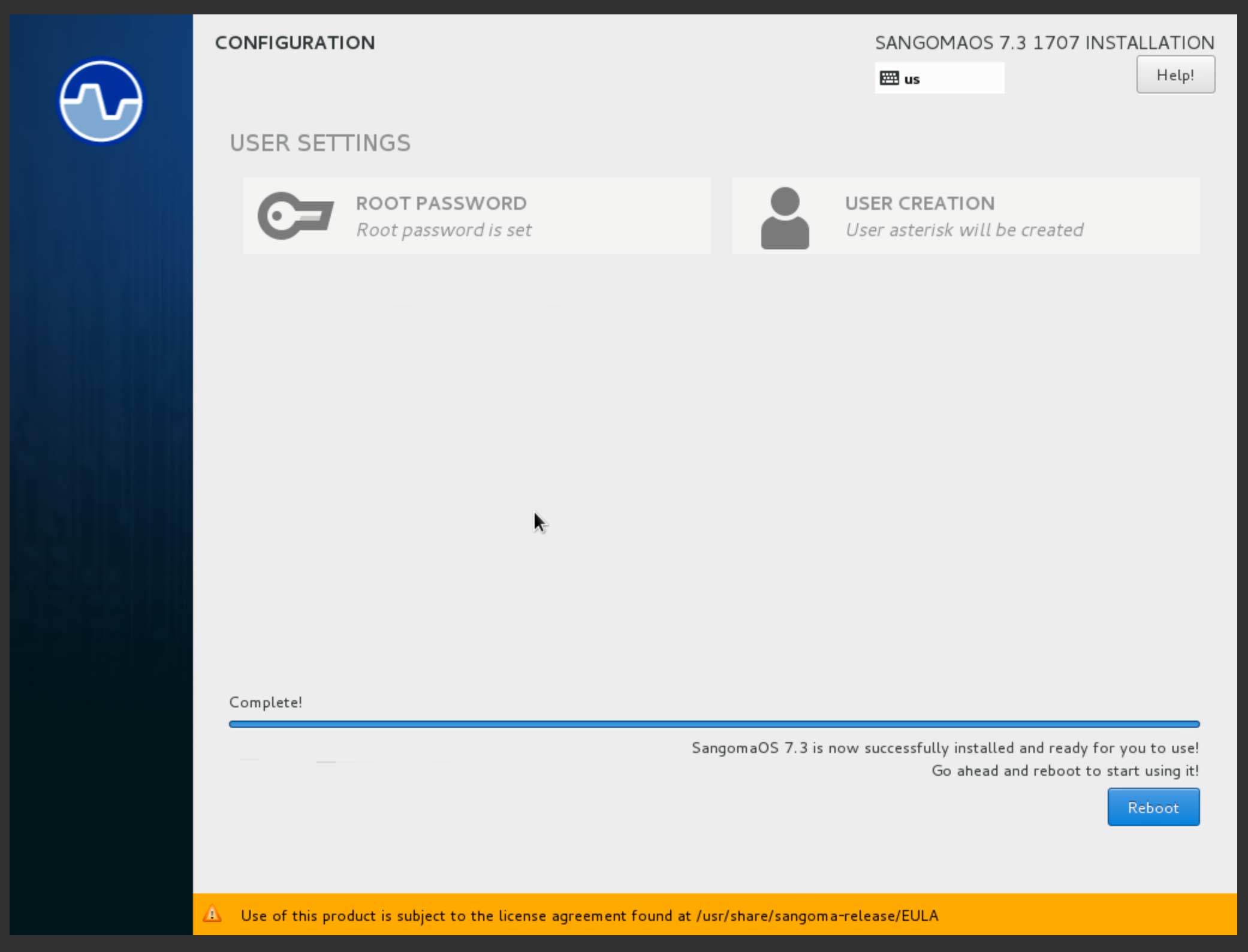Screen dimensions: 1248x952
Task: Click the keyboard layout icon
Action: tap(889, 79)
